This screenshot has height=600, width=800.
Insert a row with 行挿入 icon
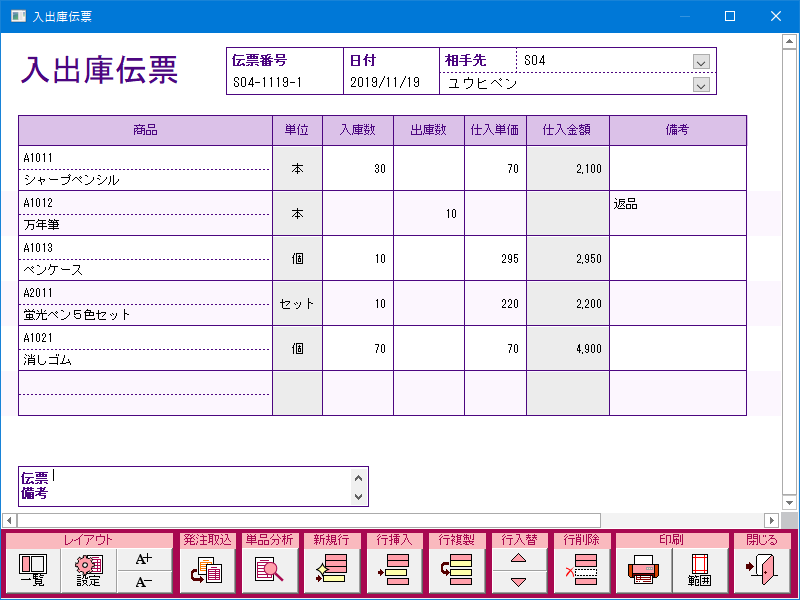pos(394,570)
